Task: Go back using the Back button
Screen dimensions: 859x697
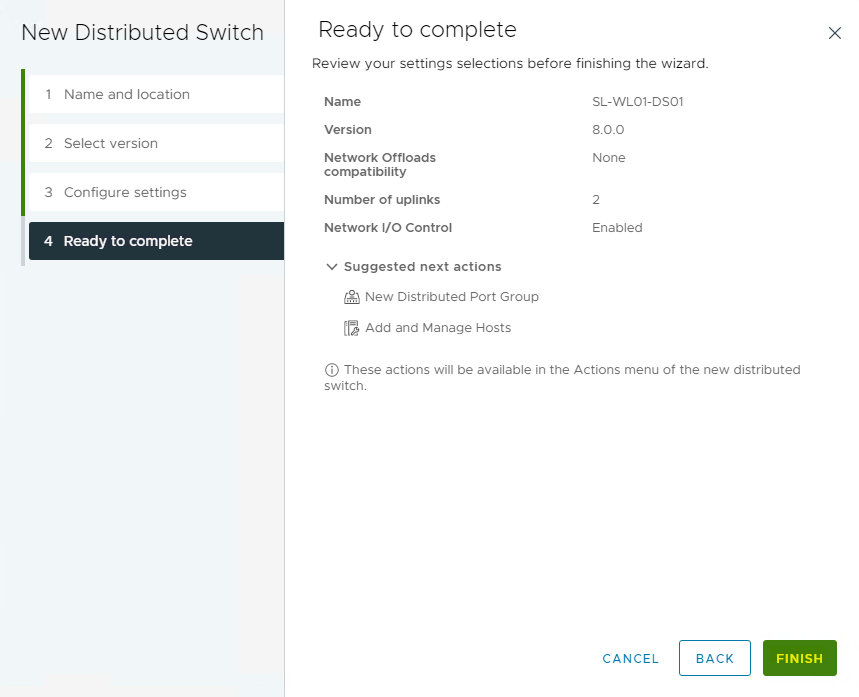Action: [x=714, y=658]
